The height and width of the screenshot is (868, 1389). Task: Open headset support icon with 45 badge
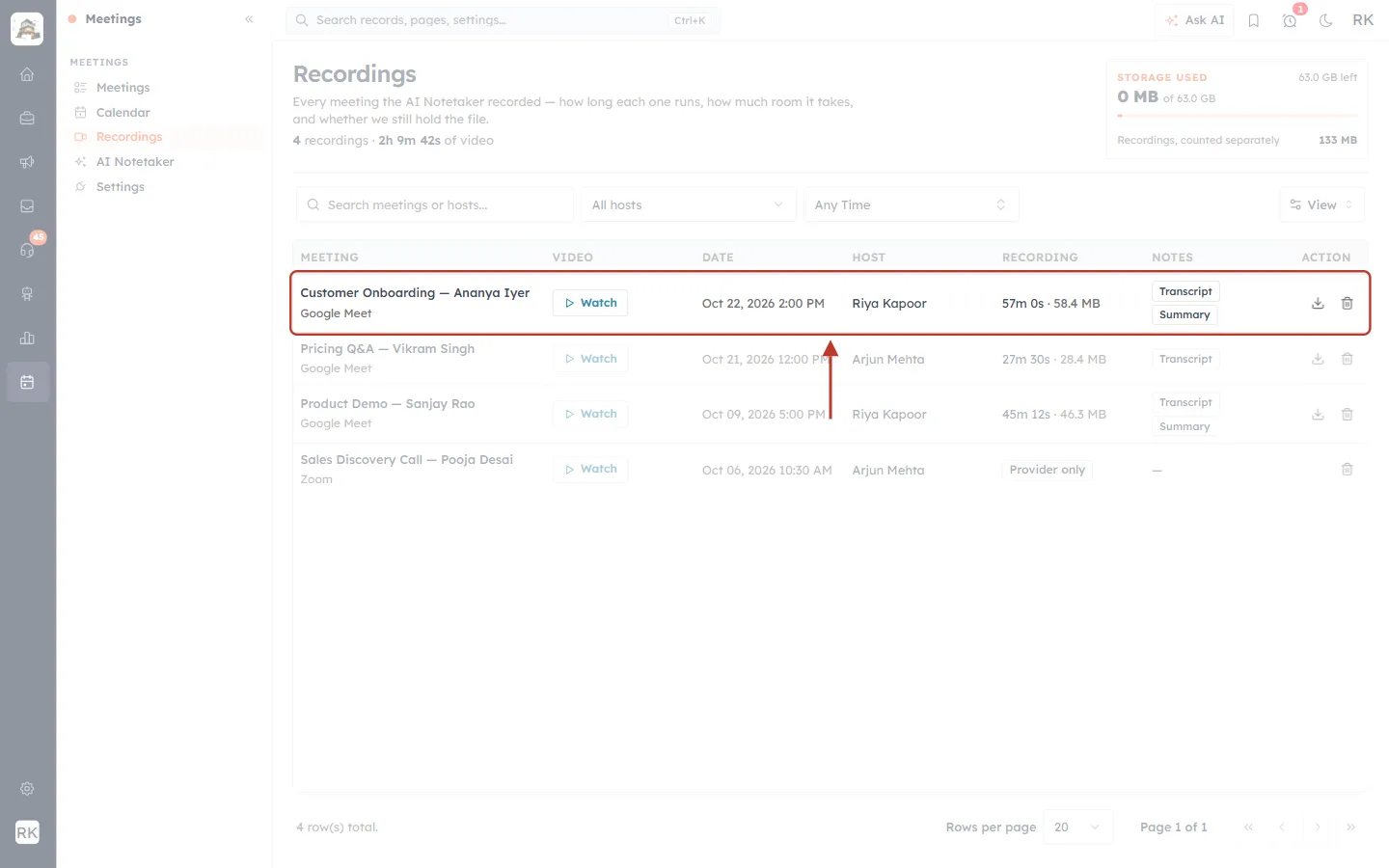point(27,250)
